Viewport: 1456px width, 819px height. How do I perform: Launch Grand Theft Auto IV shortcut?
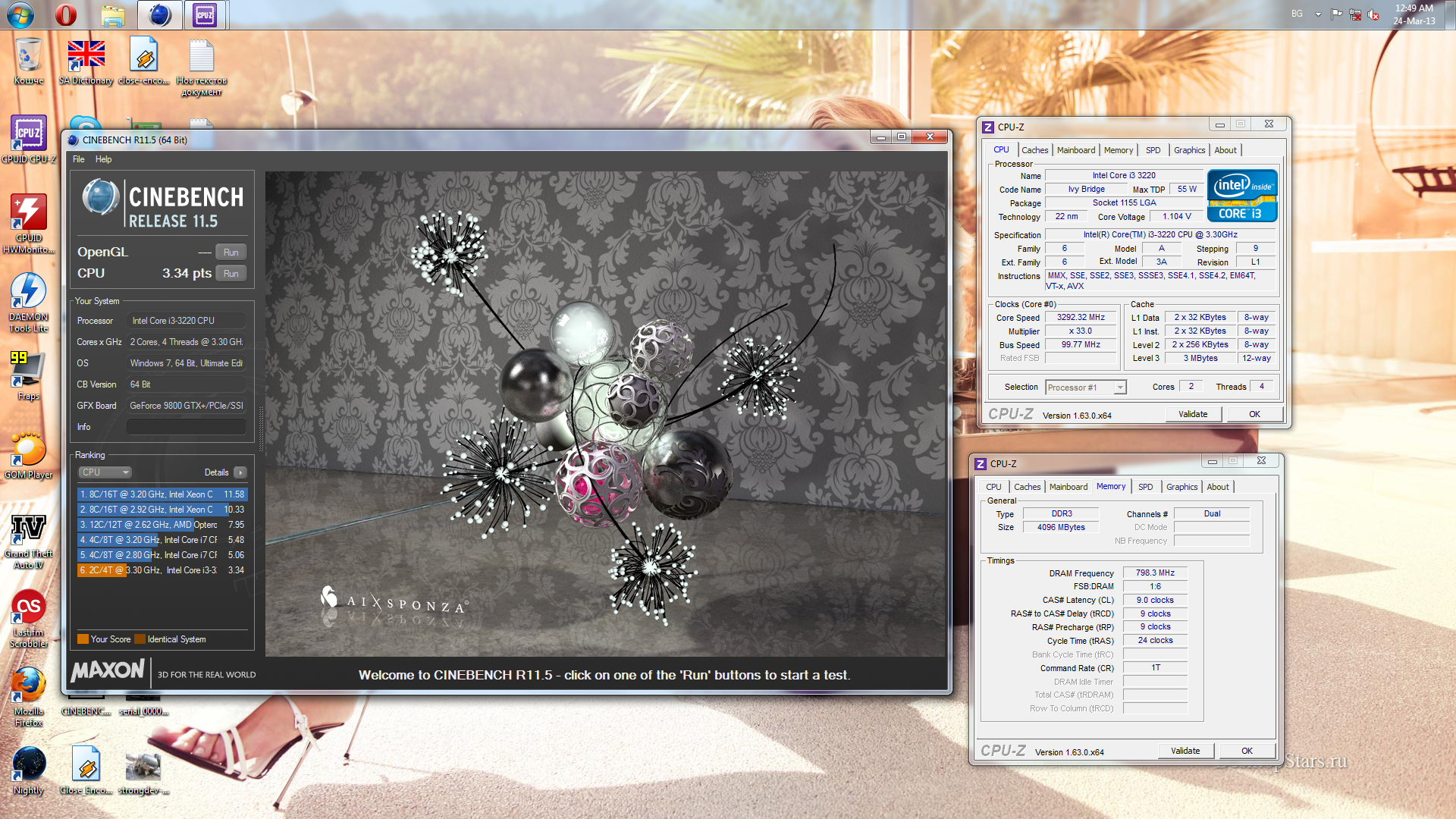(29, 540)
